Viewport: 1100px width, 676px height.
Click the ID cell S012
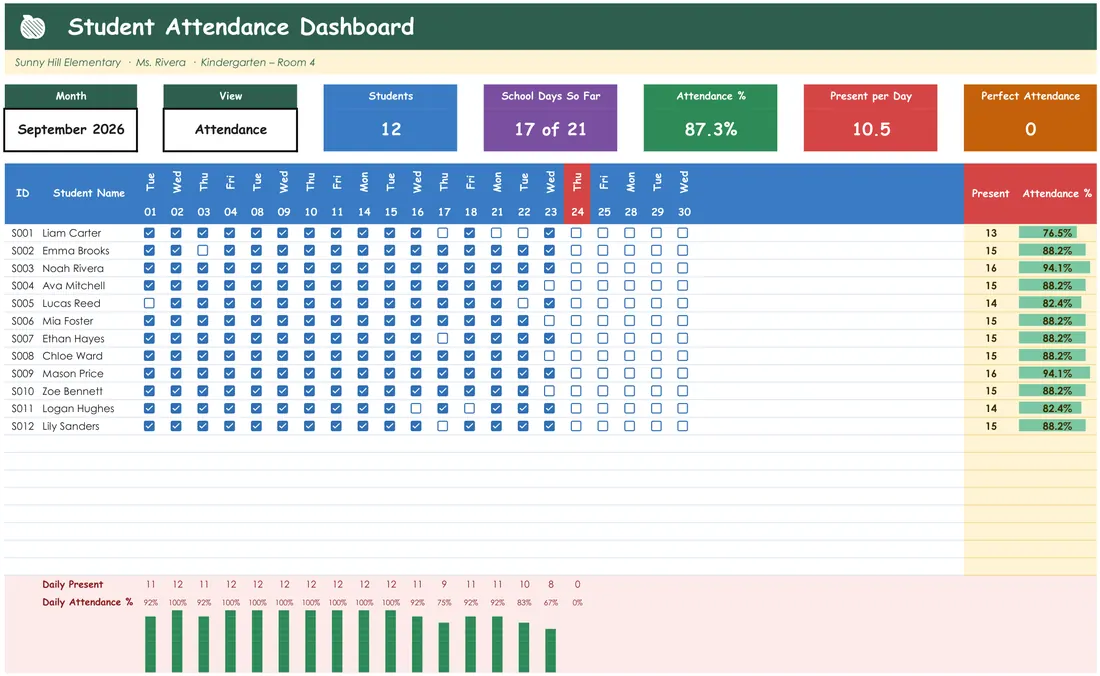22,426
